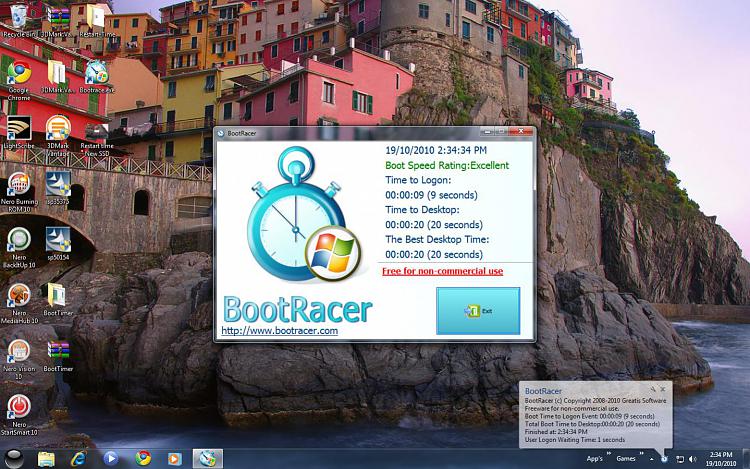
Task: Click the Show desktop strip on the taskbar
Action: point(746,459)
